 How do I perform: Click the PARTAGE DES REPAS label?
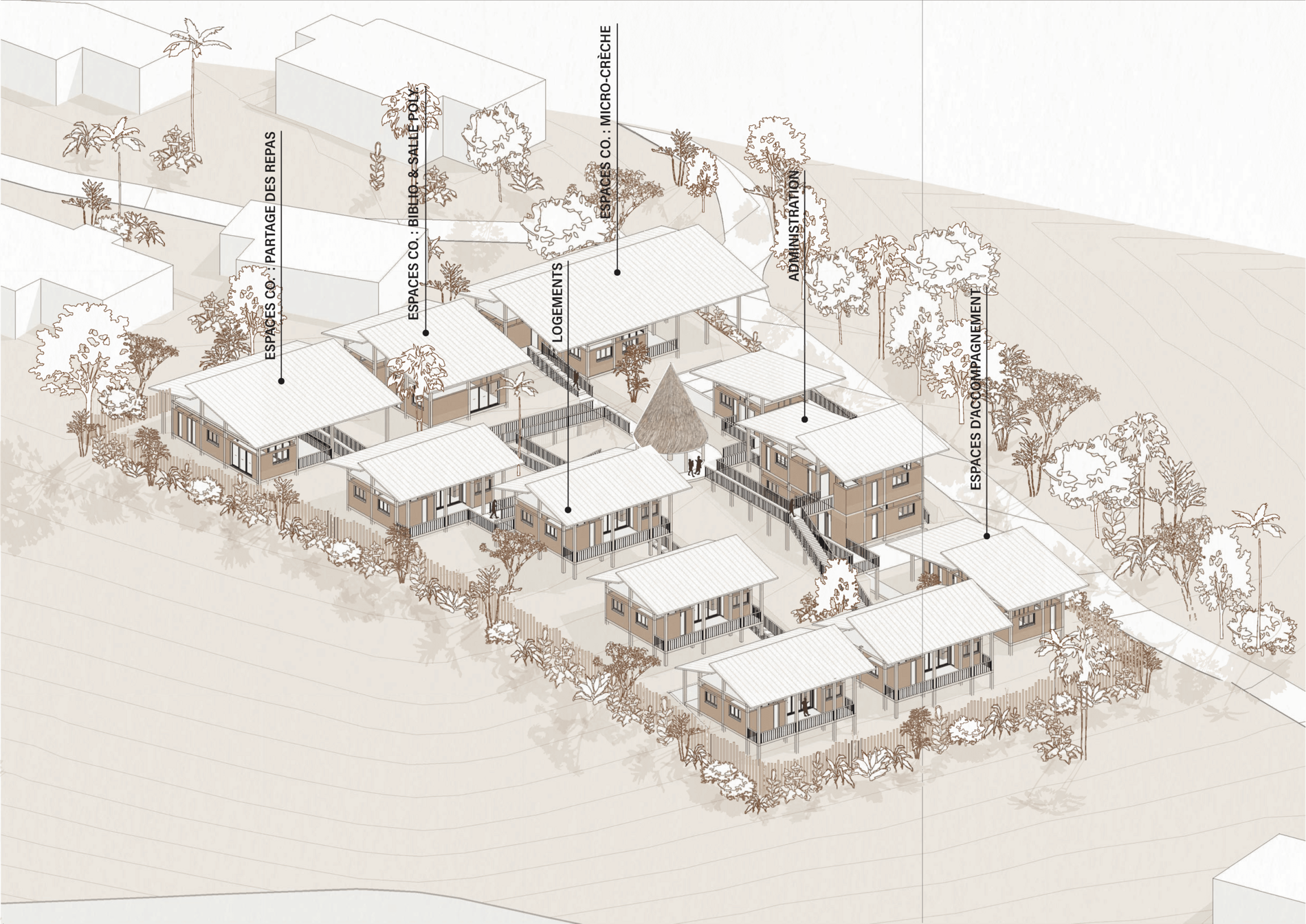tap(270, 245)
